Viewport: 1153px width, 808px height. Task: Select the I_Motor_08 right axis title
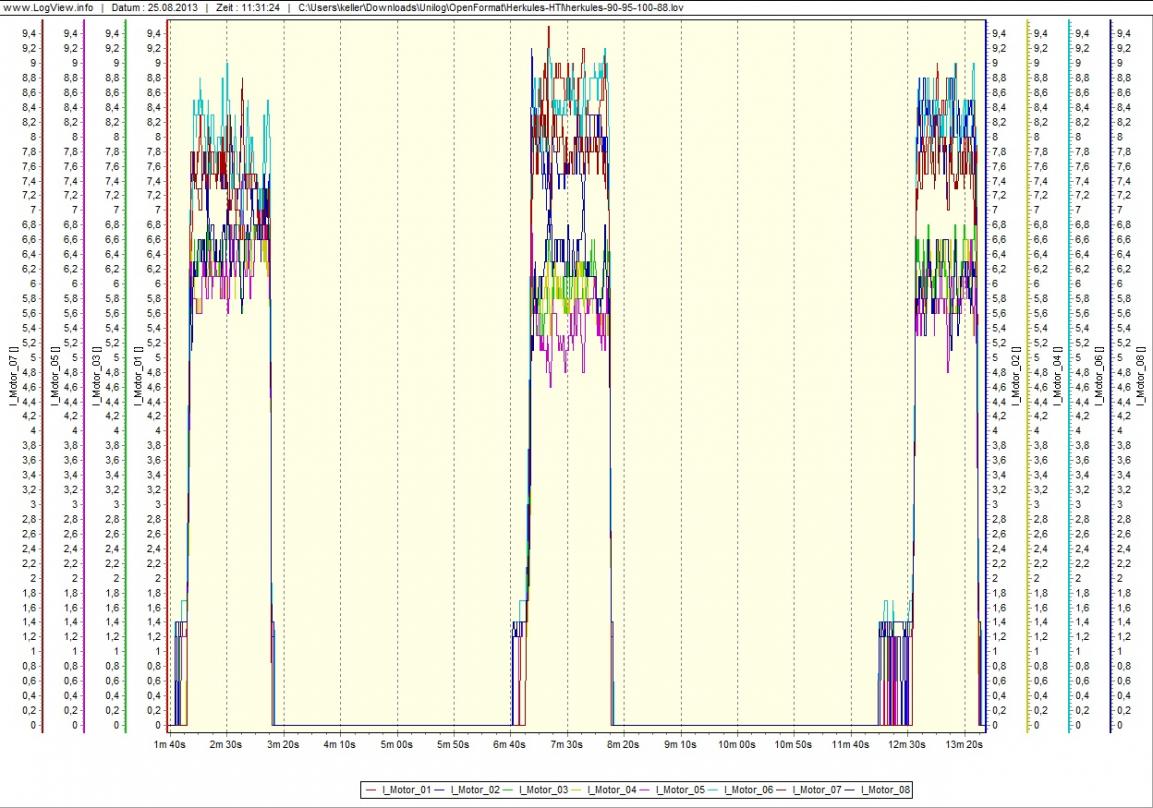click(x=1140, y=378)
